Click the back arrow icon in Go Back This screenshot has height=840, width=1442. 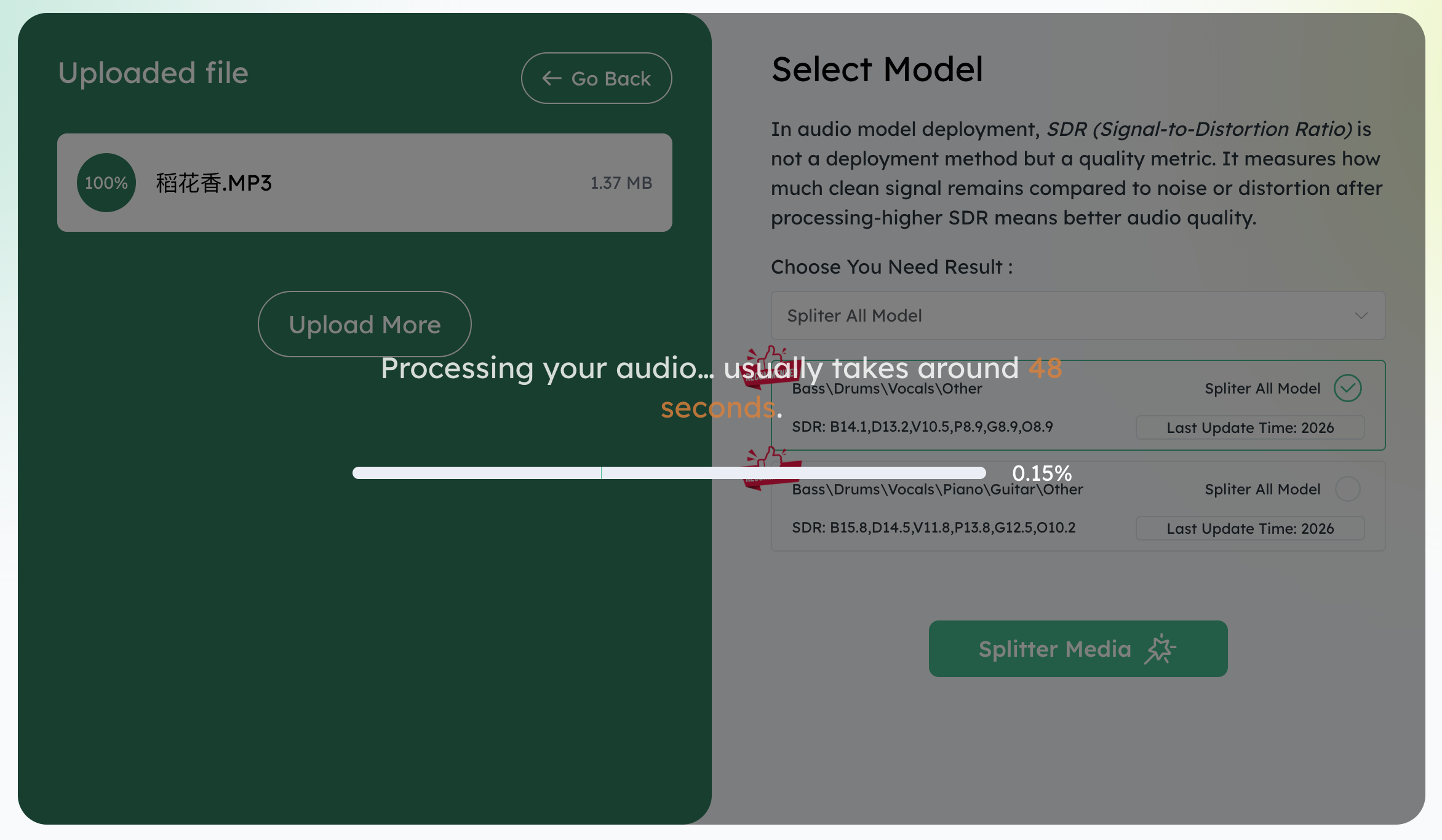pyautogui.click(x=552, y=78)
